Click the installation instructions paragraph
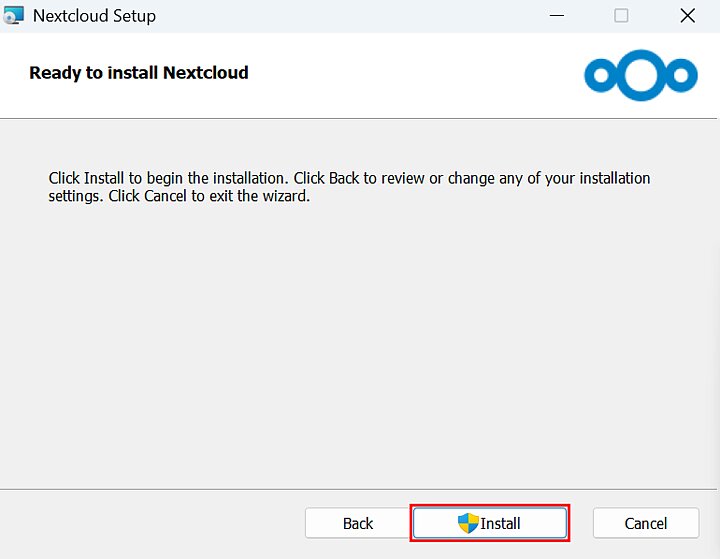Screen dimensions: 720x559 (349, 187)
